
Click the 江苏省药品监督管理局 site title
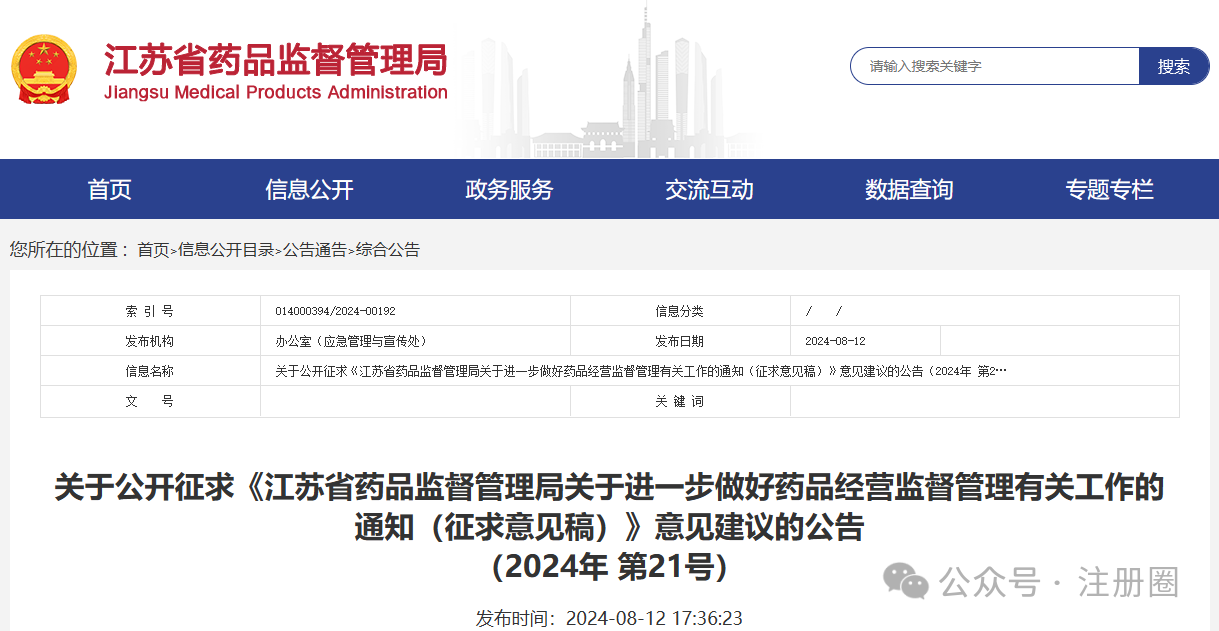(x=275, y=61)
